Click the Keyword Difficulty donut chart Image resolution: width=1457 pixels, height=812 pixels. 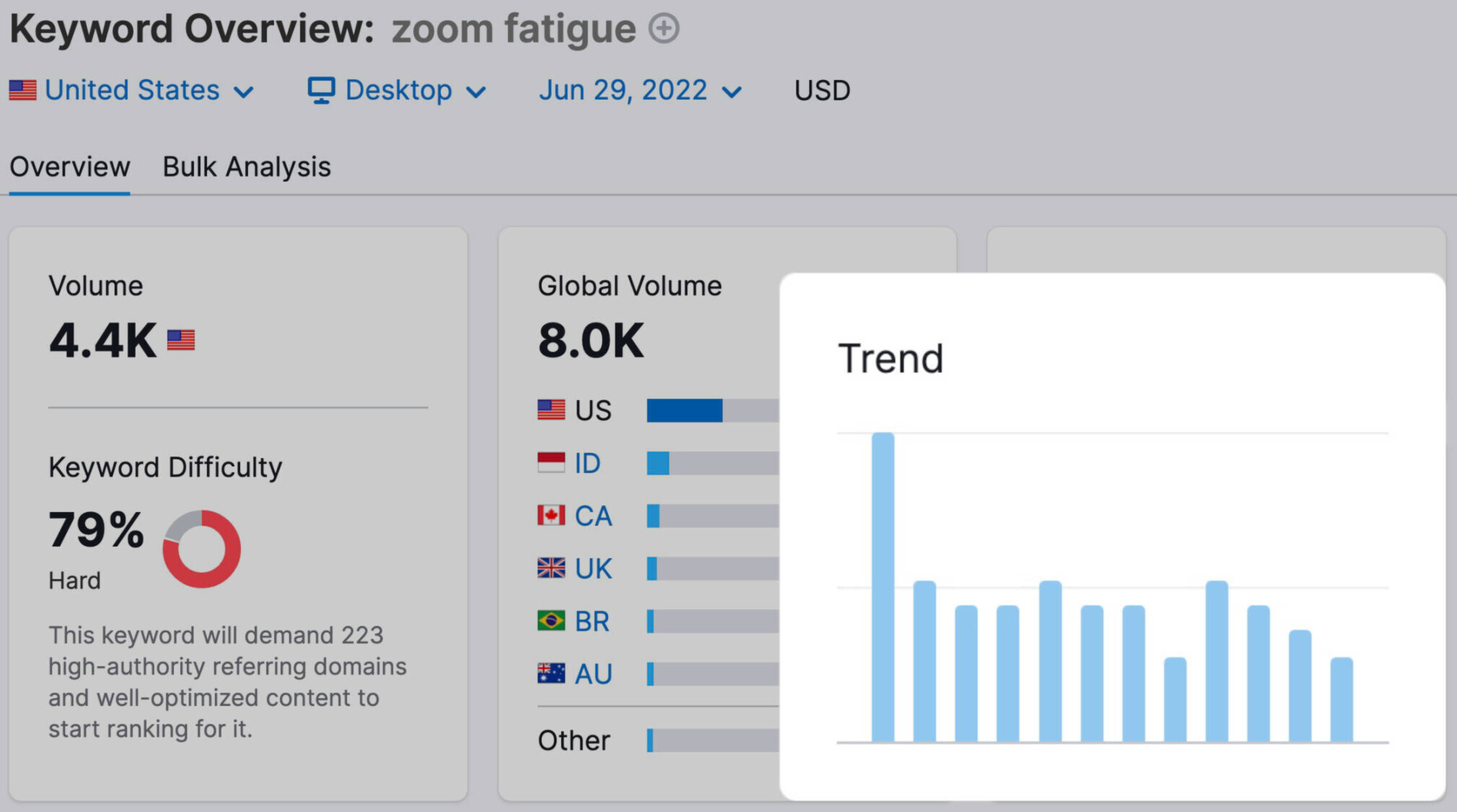(x=202, y=549)
